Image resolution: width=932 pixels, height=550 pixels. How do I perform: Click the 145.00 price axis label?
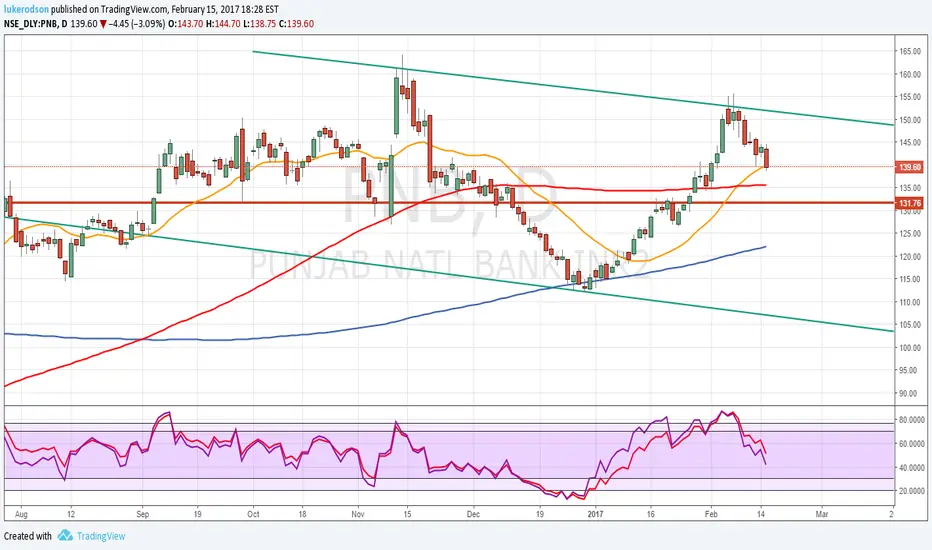pos(909,143)
